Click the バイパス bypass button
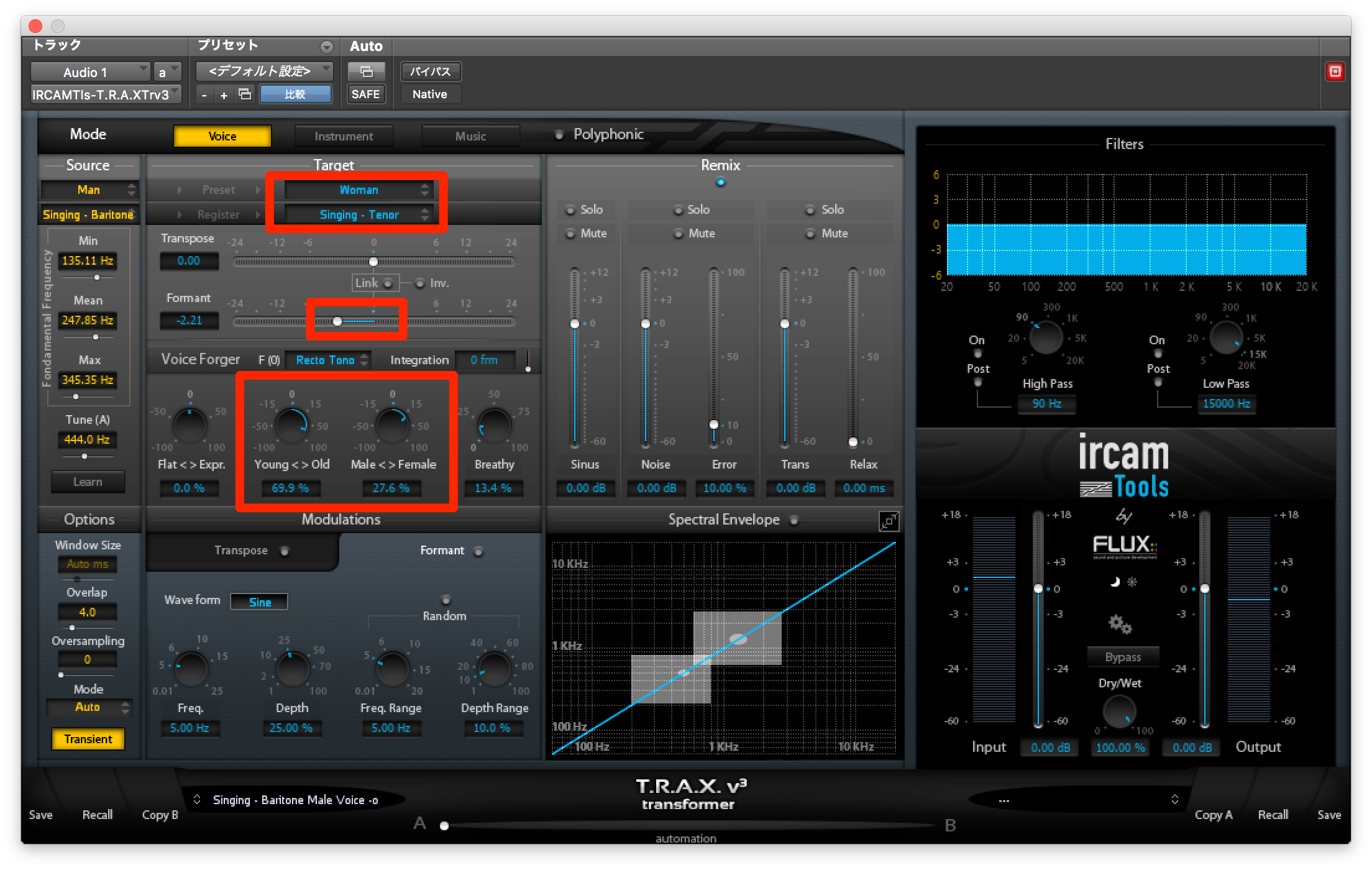This screenshot has height=870, width=1372. tap(430, 71)
